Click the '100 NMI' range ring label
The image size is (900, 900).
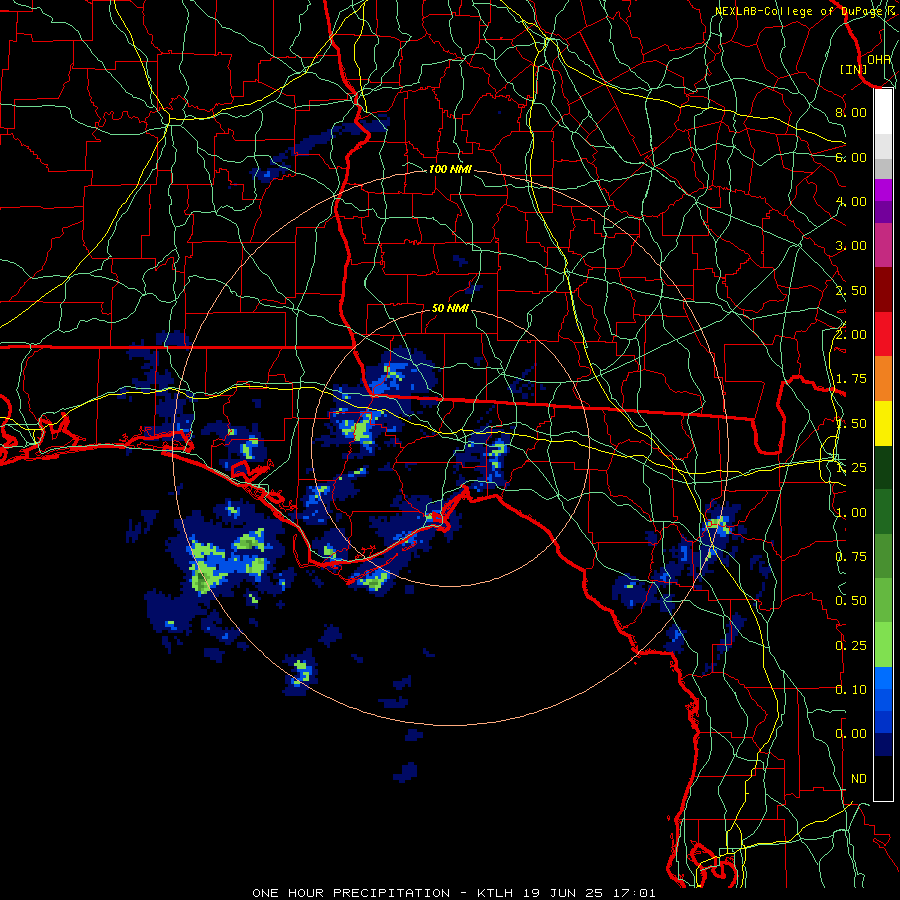click(x=450, y=169)
